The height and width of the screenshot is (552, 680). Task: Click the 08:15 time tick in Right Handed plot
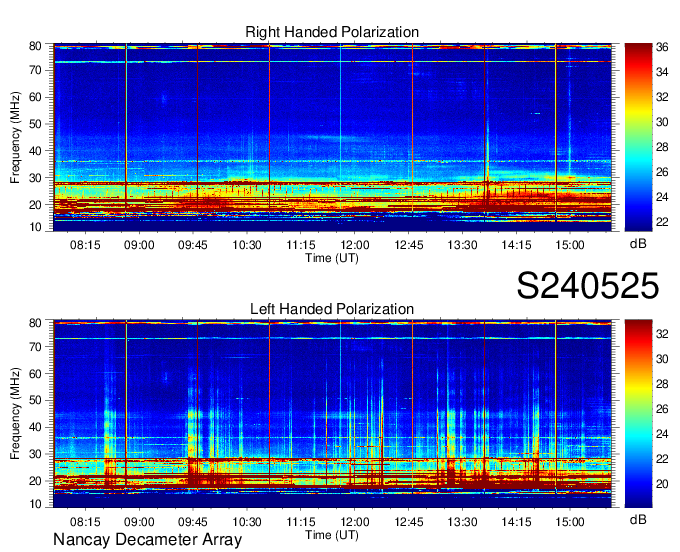pos(85,245)
